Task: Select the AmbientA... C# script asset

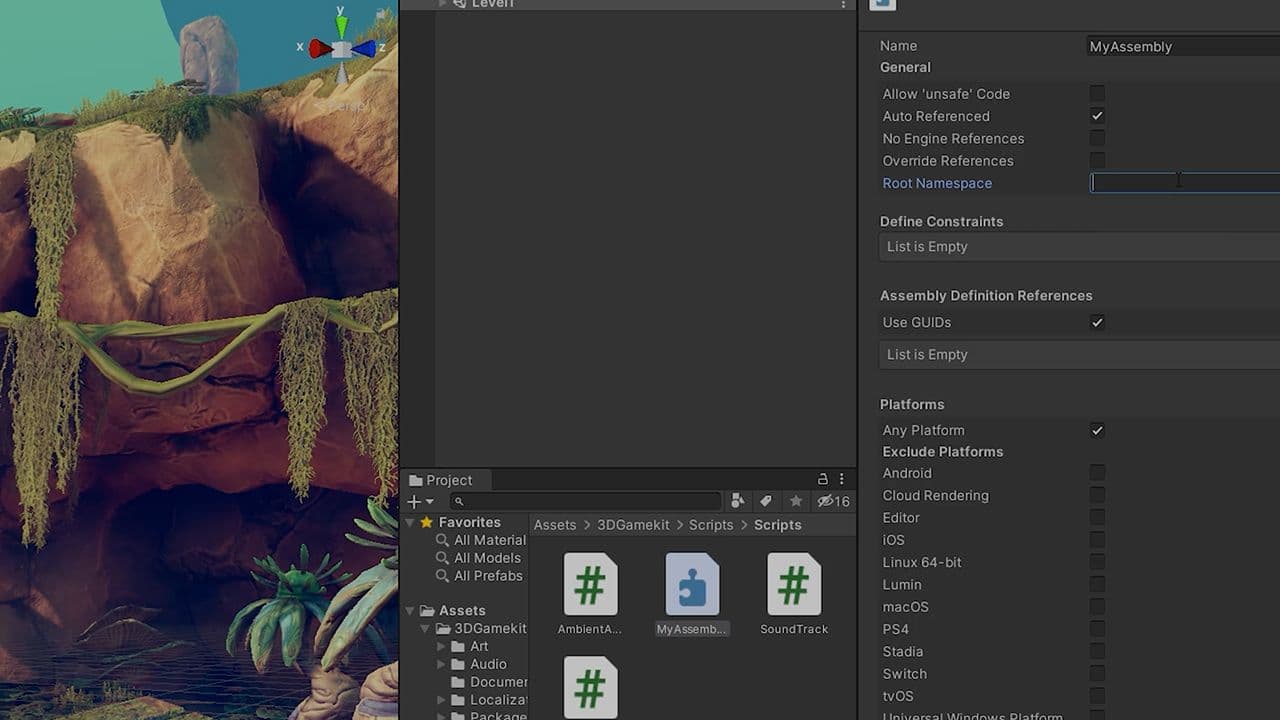Action: (590, 584)
